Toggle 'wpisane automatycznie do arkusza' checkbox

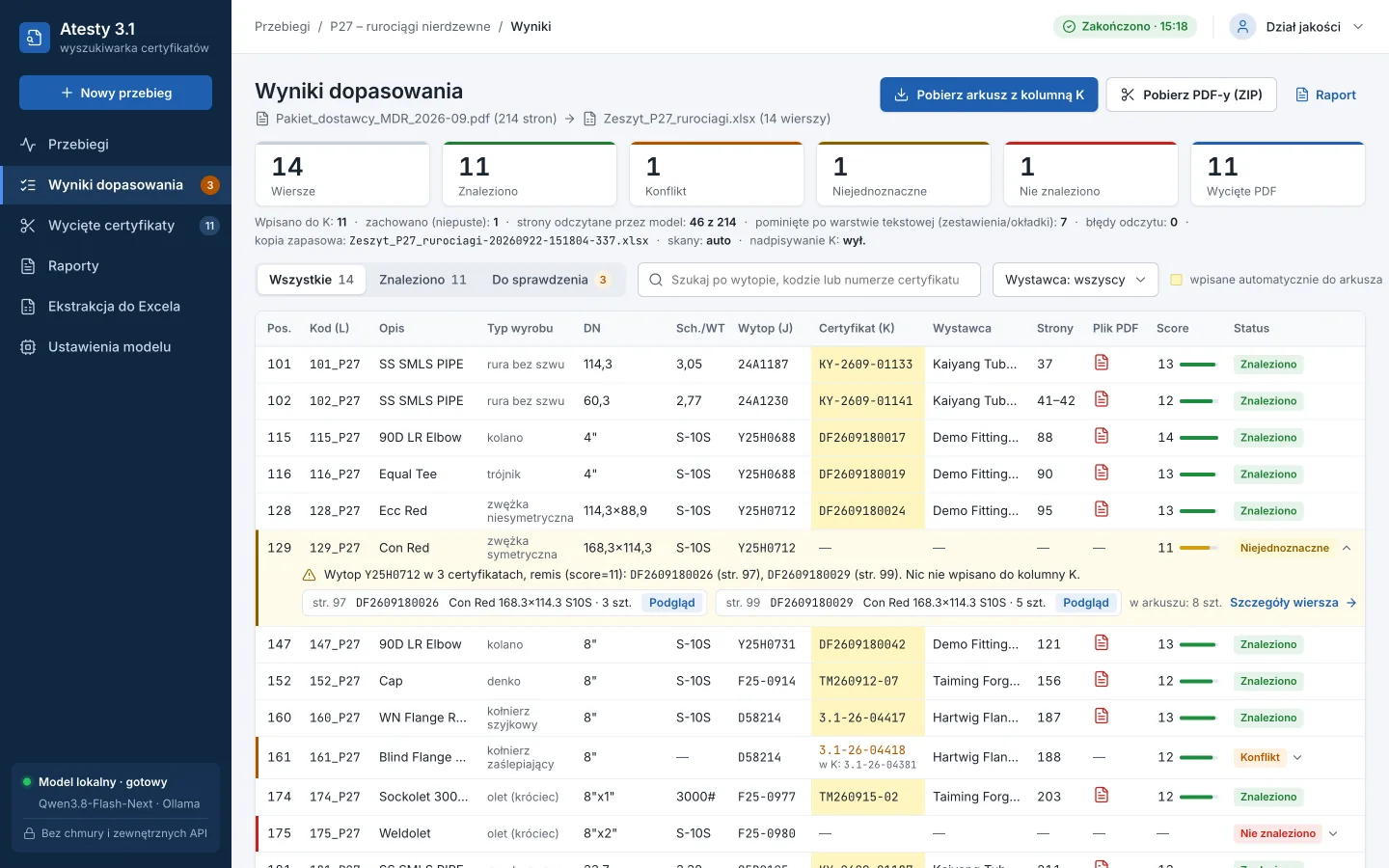[1177, 280]
